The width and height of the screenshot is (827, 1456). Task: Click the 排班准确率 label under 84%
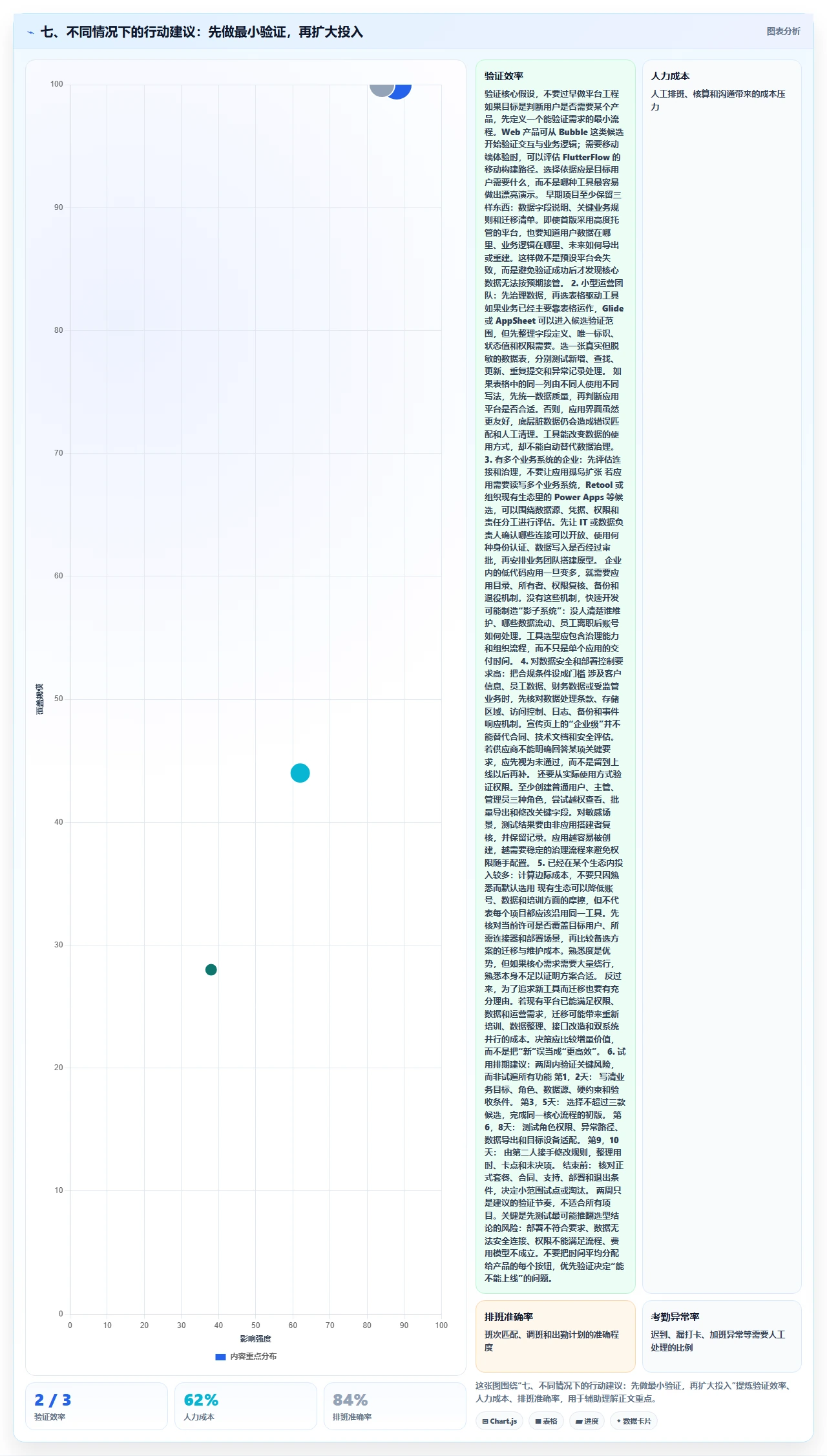(x=352, y=1417)
